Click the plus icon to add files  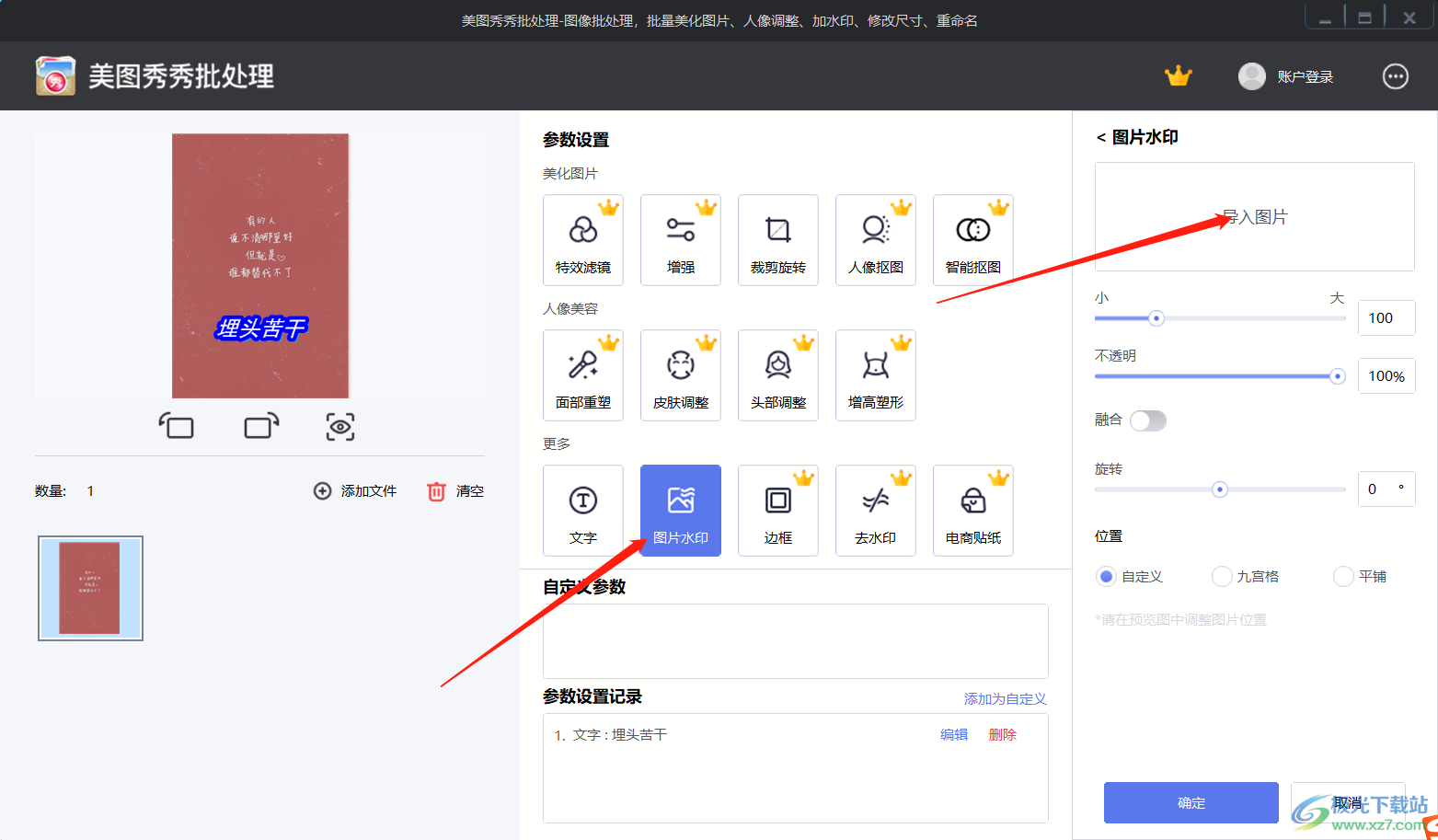pyautogui.click(x=322, y=491)
